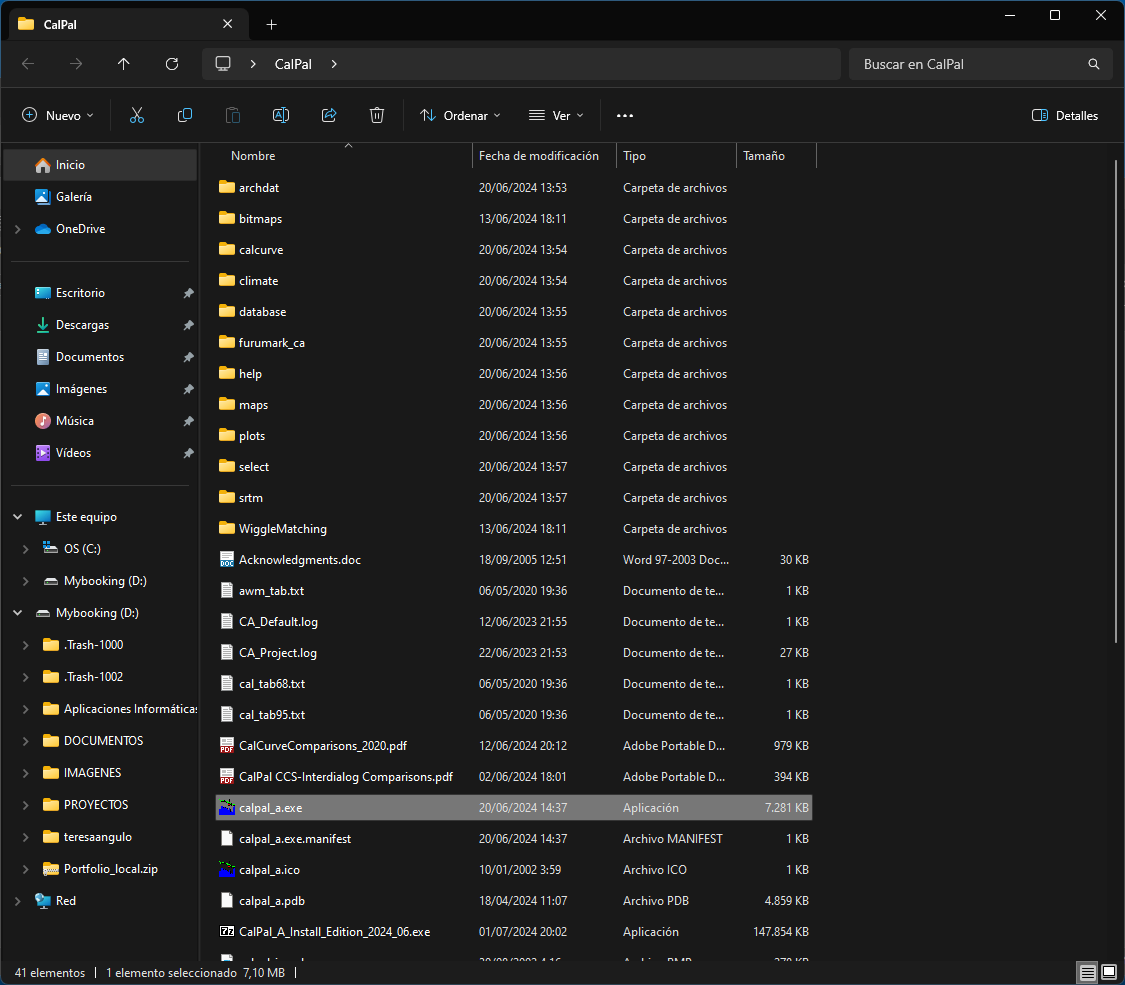1125x985 pixels.
Task: Click the Cut scissors icon in toolbar
Action: [137, 115]
